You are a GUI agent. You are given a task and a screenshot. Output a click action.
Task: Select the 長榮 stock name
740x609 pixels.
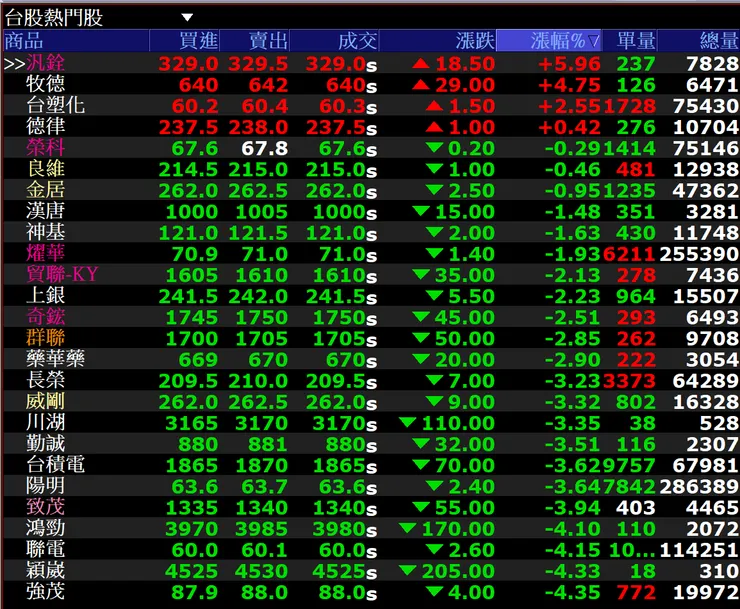coord(45,381)
